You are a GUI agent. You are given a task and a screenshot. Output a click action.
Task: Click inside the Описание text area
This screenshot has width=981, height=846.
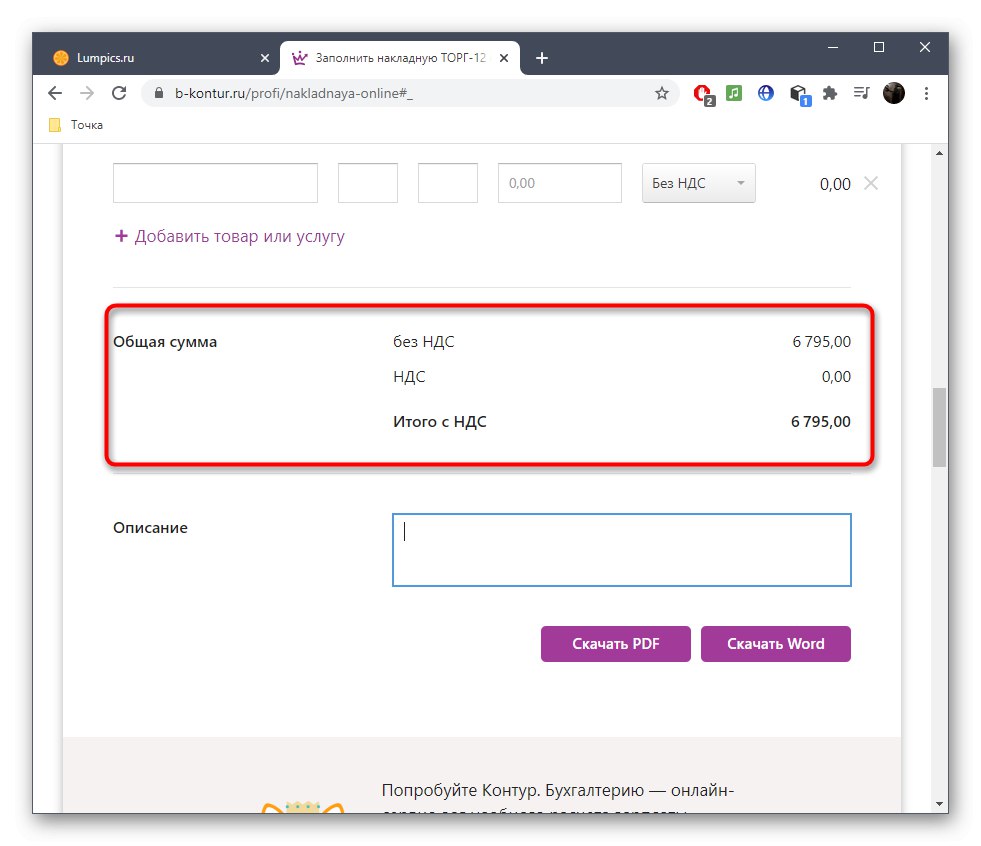click(622, 550)
